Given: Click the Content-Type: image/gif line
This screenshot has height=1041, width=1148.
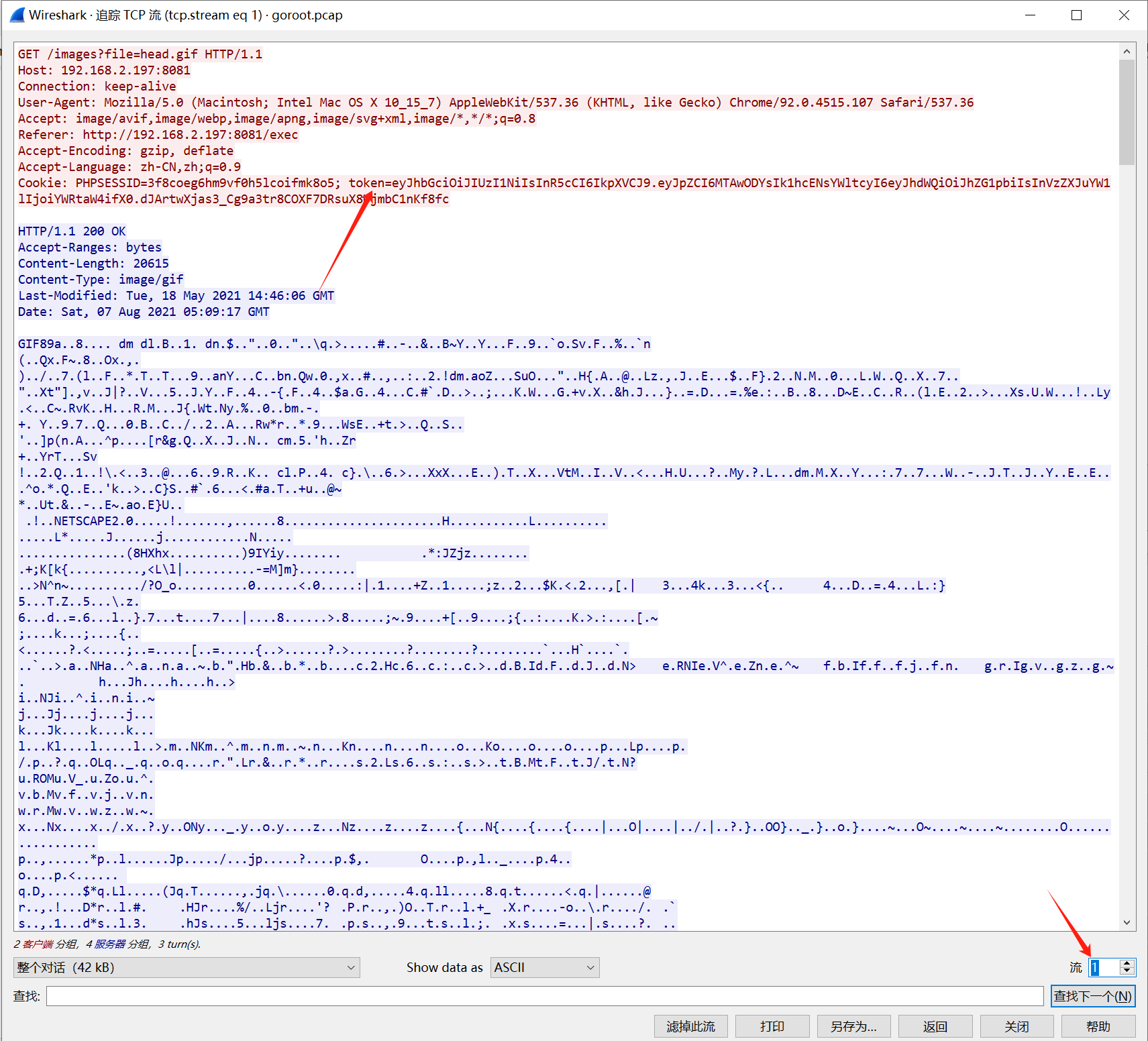Looking at the screenshot, I should pyautogui.click(x=101, y=280).
